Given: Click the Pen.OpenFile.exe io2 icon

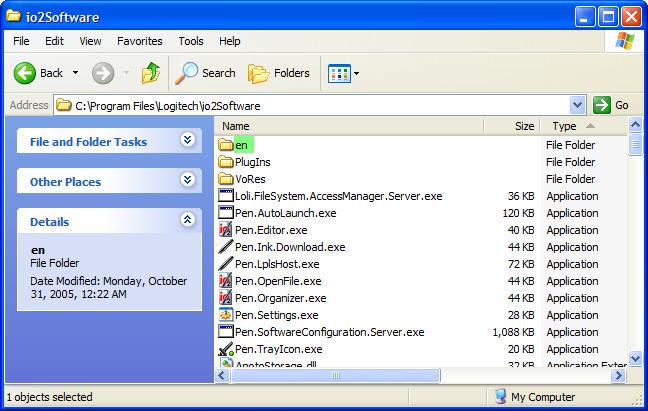Looking at the screenshot, I should click(226, 281).
